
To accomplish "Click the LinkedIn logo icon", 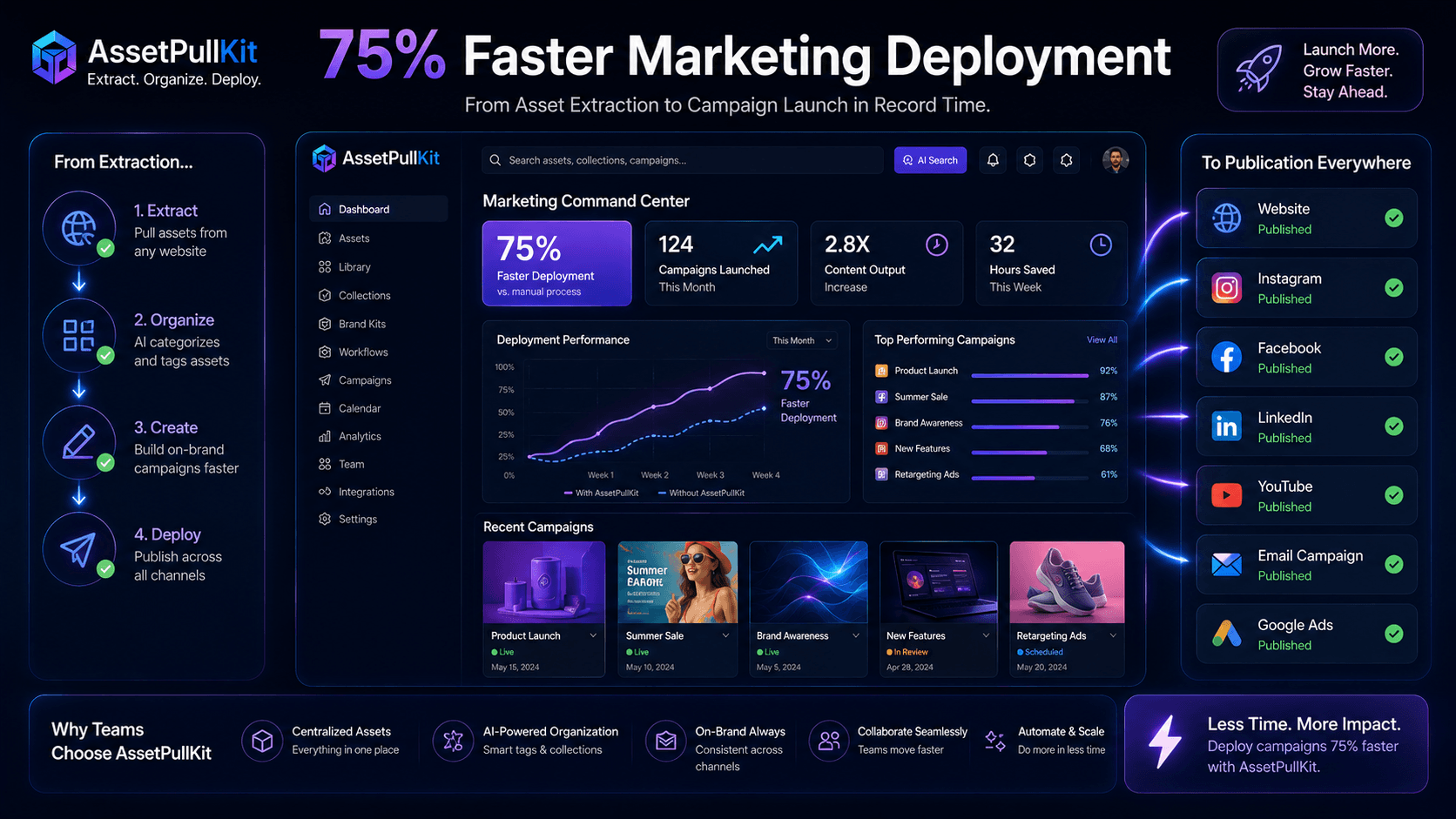I will click(x=1226, y=426).
